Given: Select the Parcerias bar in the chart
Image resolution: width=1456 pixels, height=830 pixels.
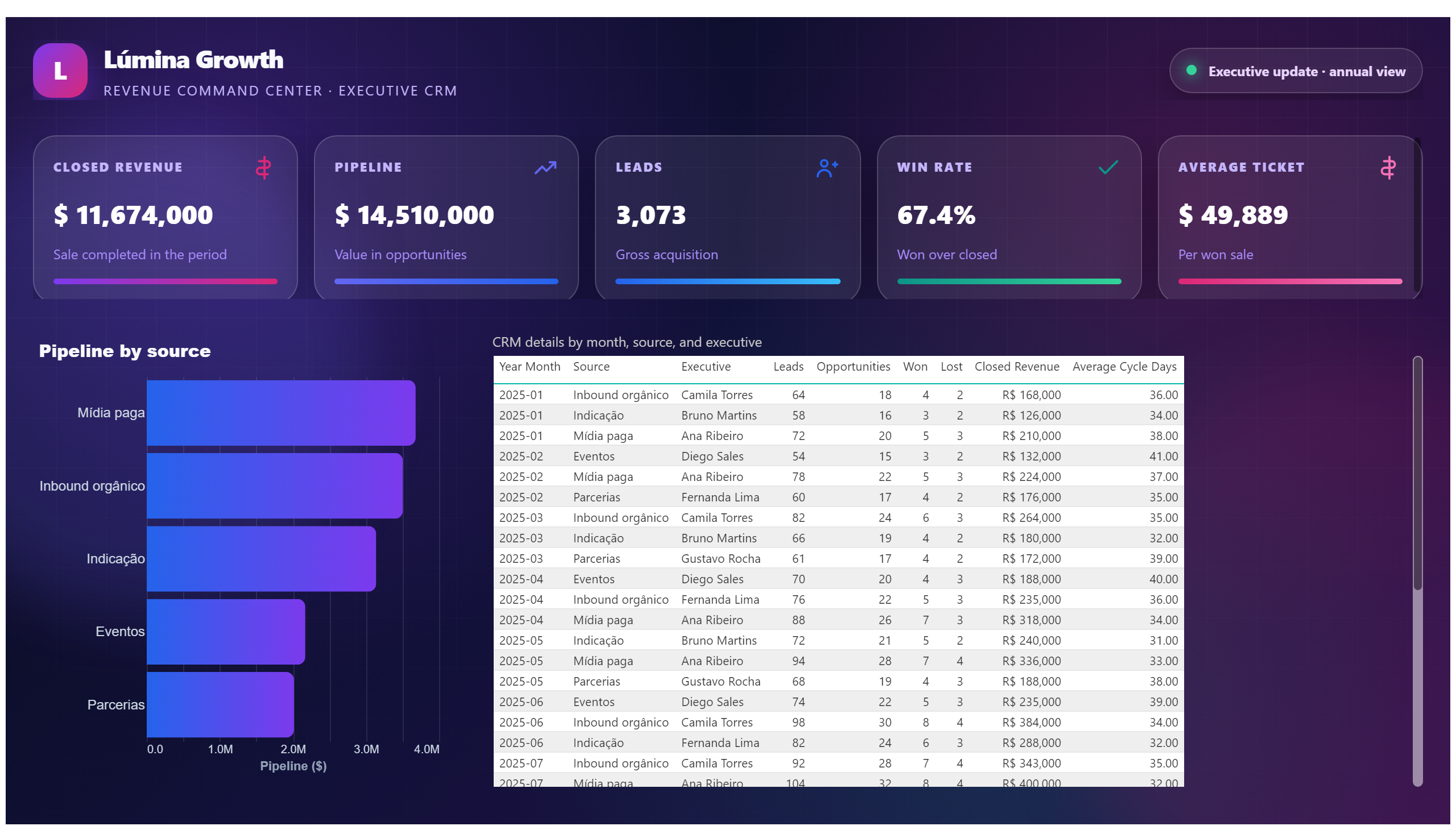Looking at the screenshot, I should click(220, 704).
